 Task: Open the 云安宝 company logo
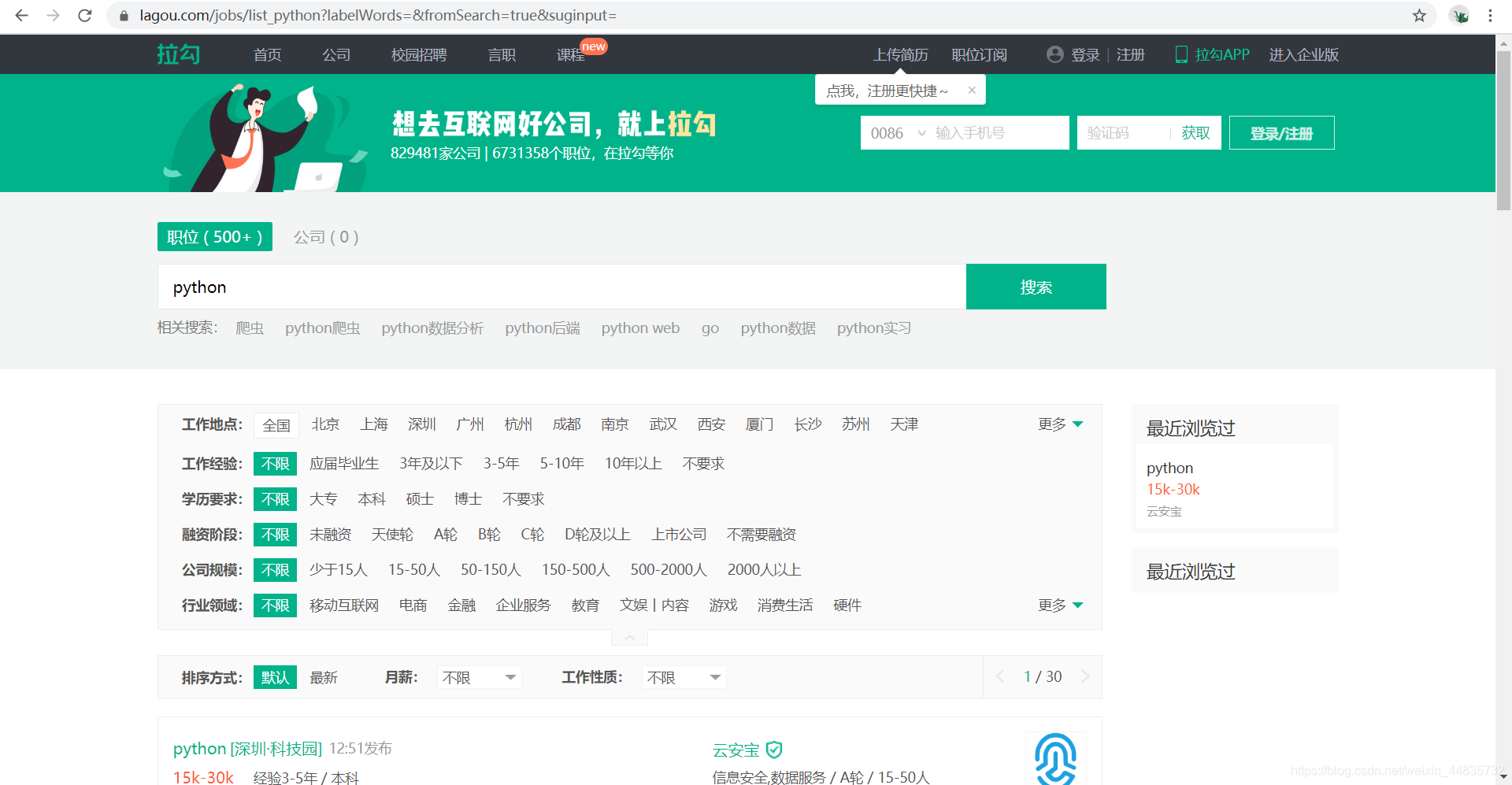click(1055, 758)
